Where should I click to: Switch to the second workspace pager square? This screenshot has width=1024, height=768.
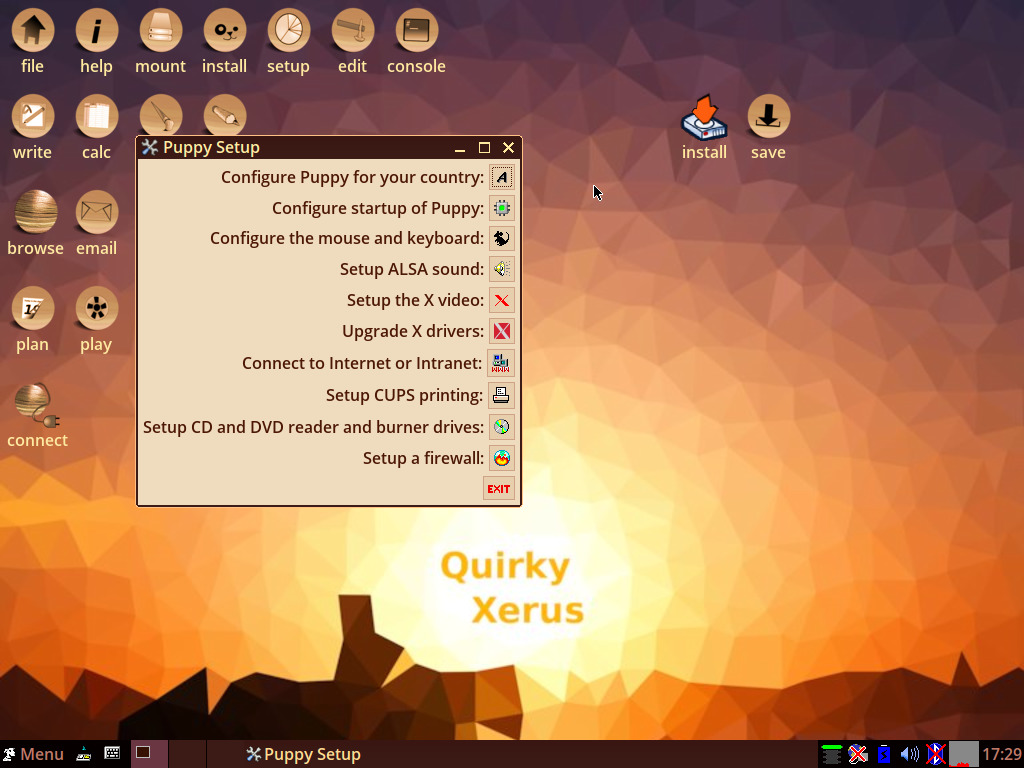coord(187,755)
